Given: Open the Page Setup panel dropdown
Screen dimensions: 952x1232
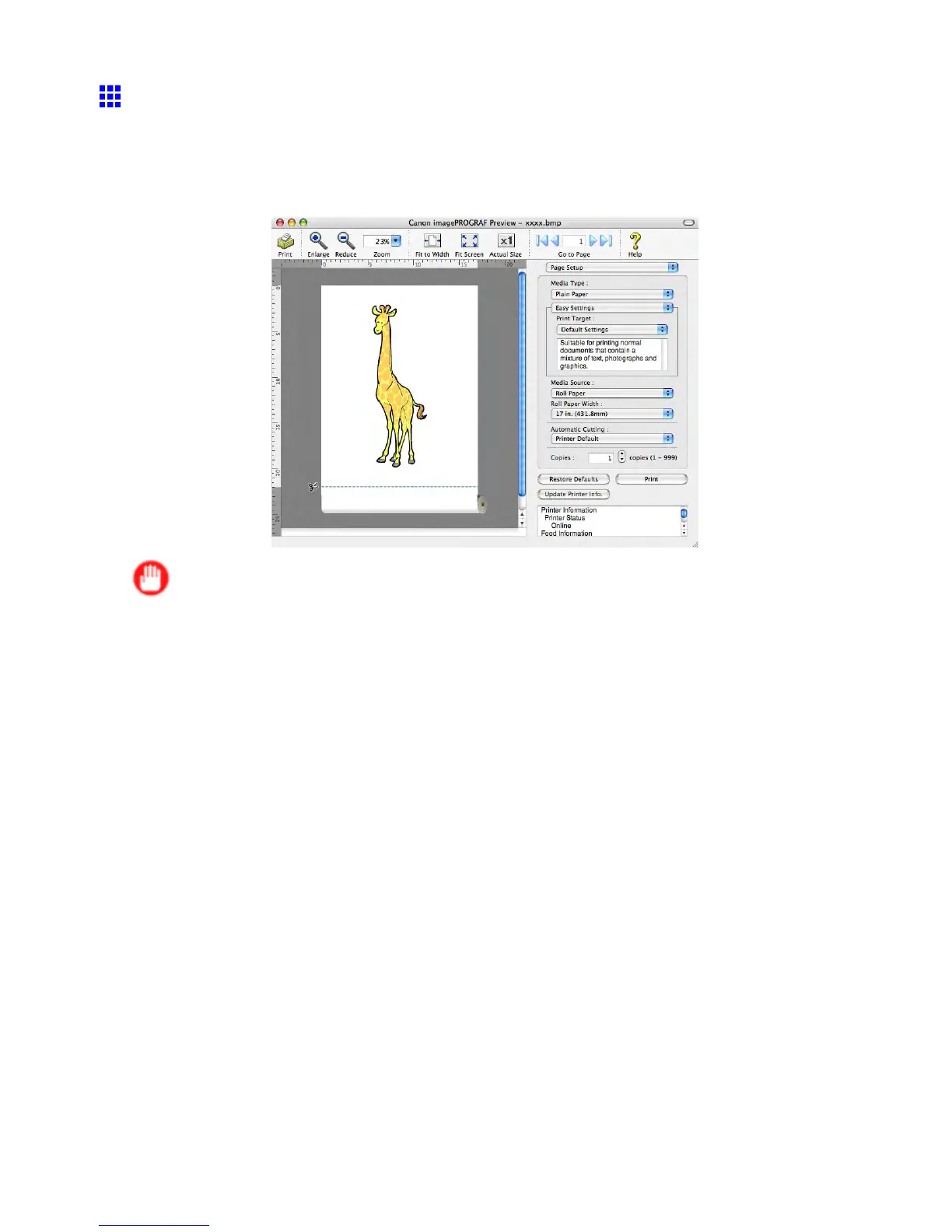Looking at the screenshot, I should [x=612, y=268].
